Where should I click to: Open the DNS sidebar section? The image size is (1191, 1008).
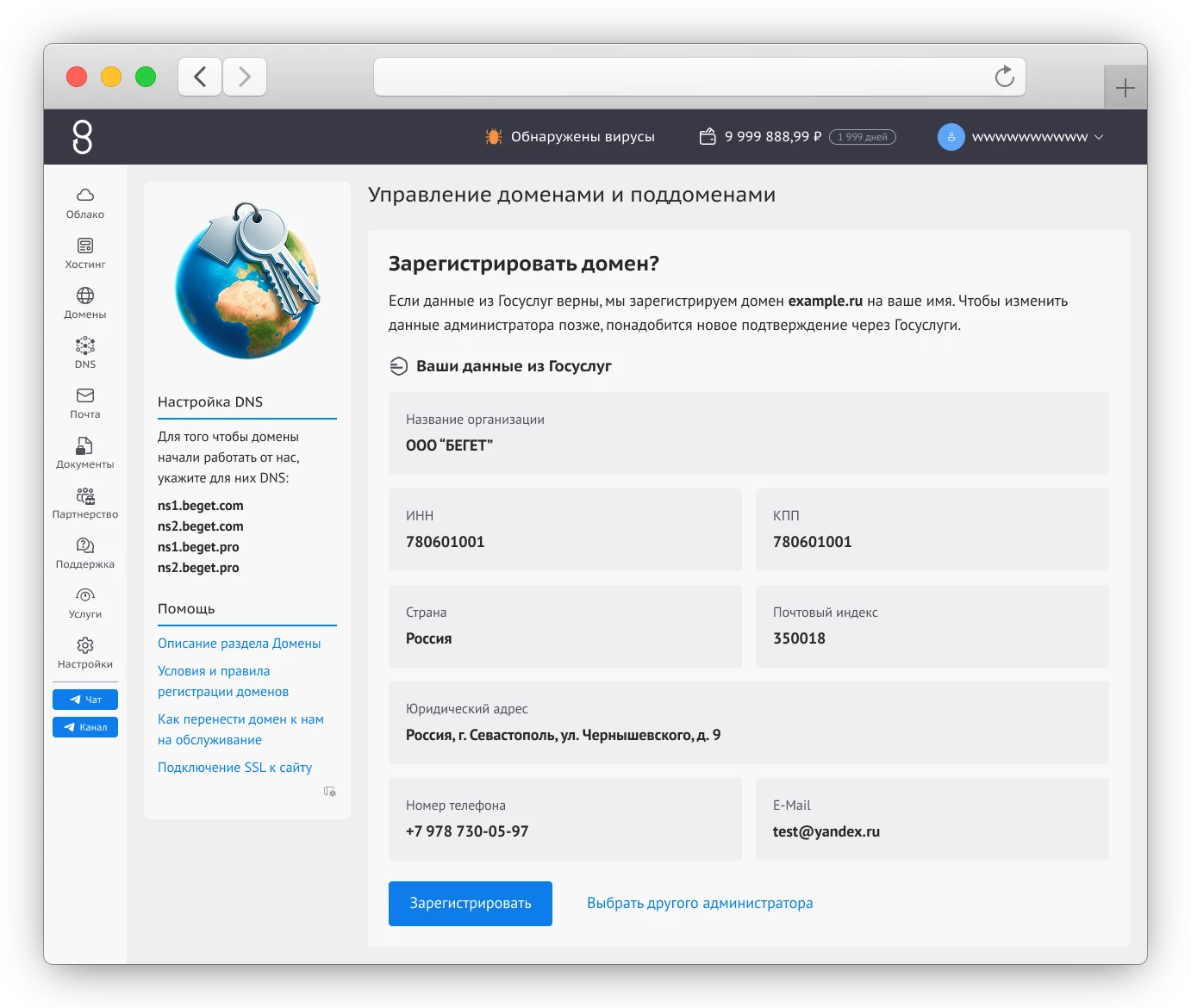tap(85, 353)
